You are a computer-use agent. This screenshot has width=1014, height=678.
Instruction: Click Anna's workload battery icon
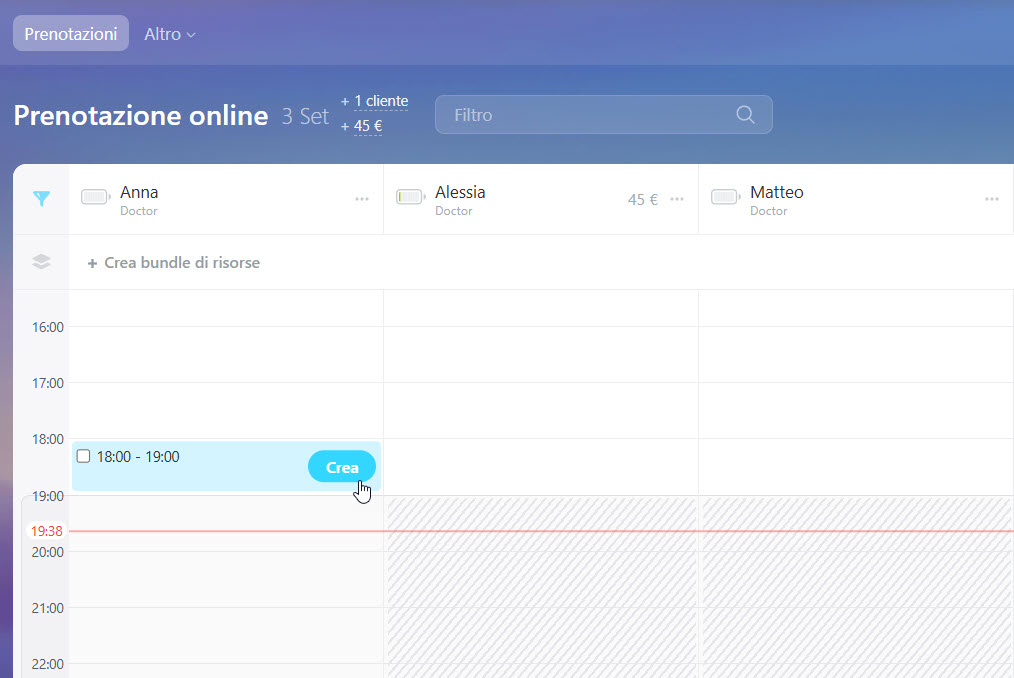96,197
